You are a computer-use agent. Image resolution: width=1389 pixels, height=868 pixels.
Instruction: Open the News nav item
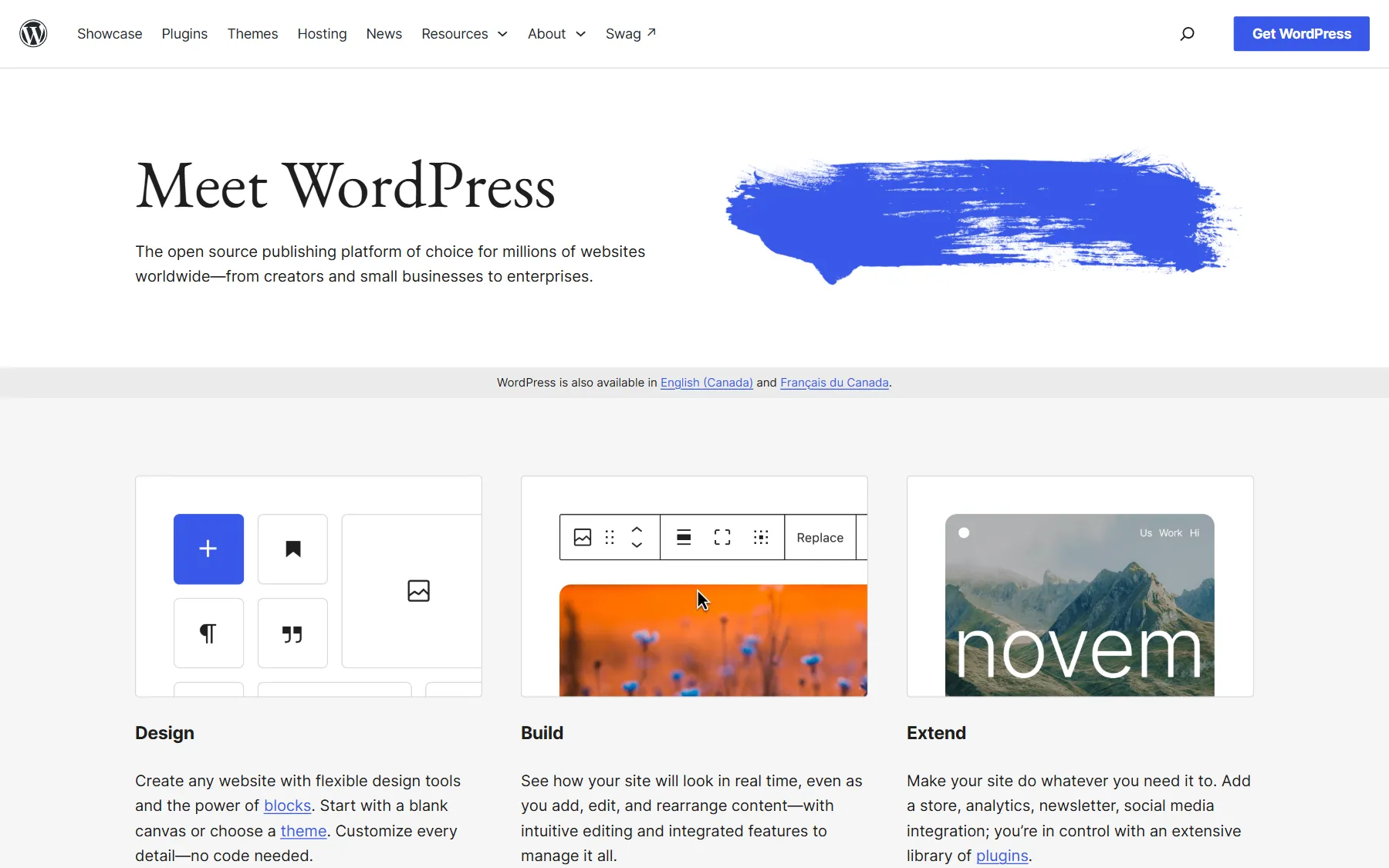384,34
